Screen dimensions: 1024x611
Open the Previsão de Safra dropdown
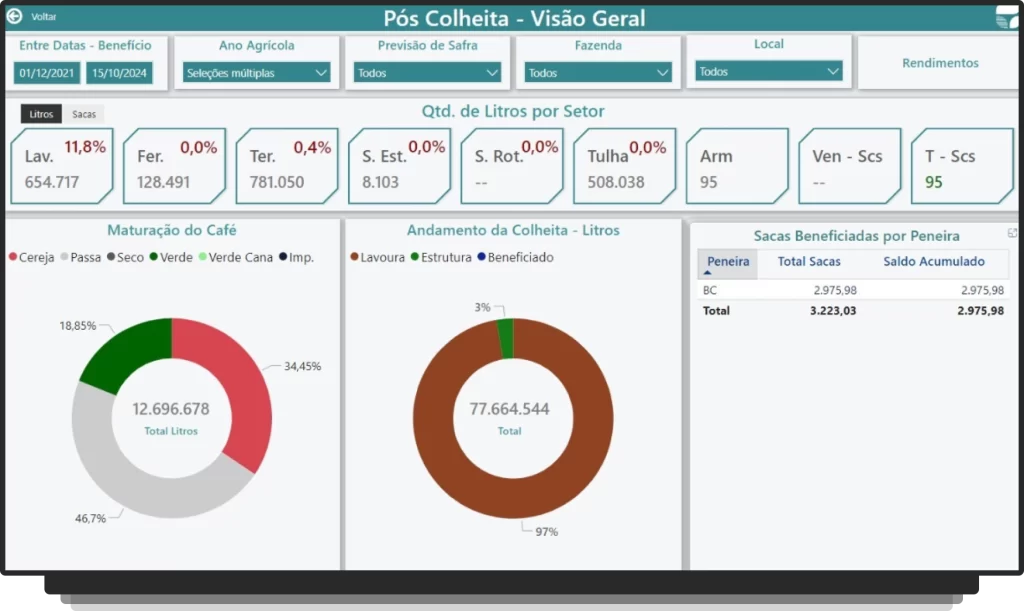pos(427,73)
